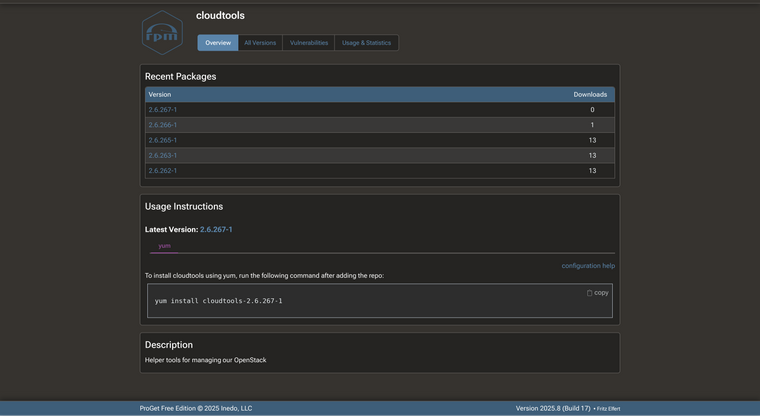
Task: Click version 2.6.263-1 link
Action: pos(163,155)
